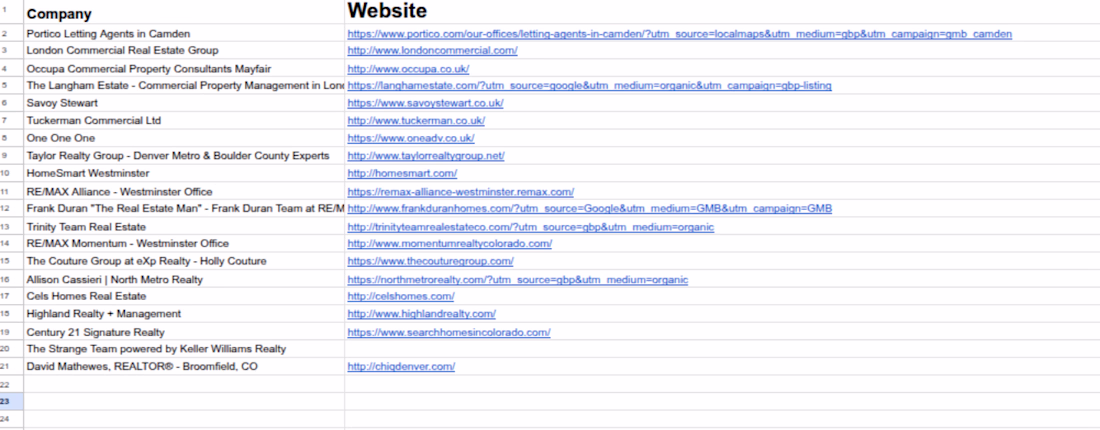Select the Taylor Realty Group cell

[x=184, y=156]
